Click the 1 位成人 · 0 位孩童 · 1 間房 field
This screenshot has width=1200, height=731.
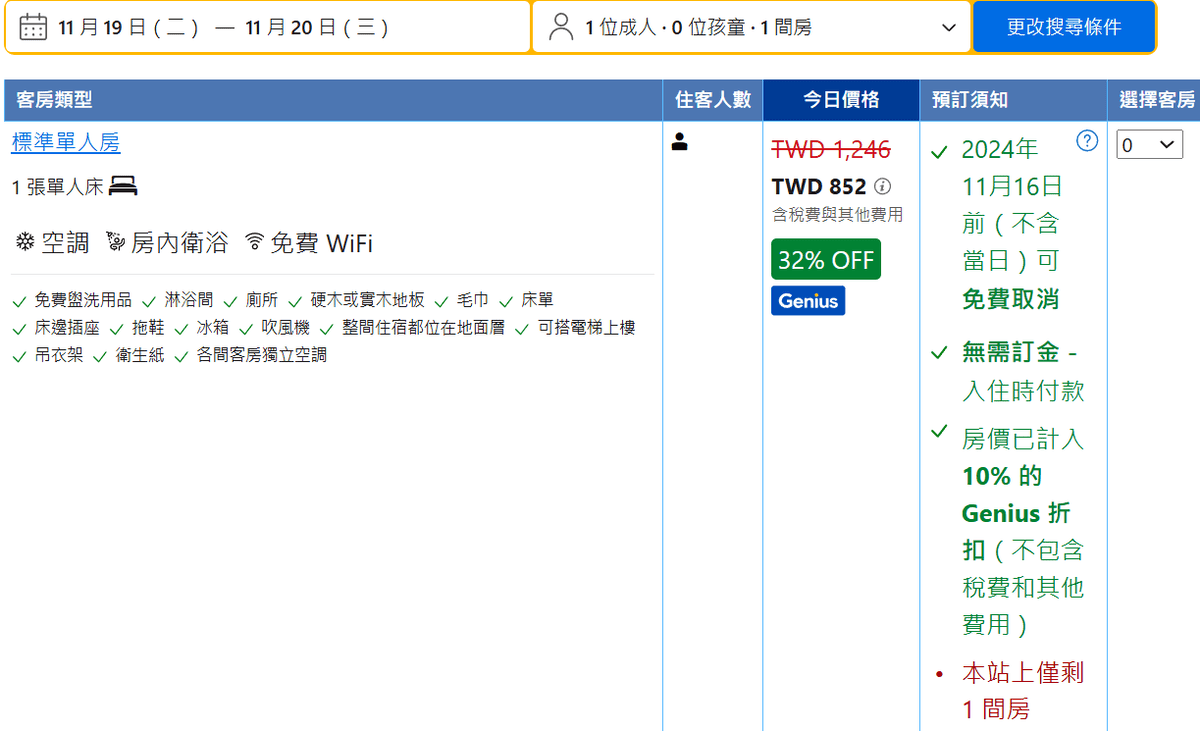(752, 27)
